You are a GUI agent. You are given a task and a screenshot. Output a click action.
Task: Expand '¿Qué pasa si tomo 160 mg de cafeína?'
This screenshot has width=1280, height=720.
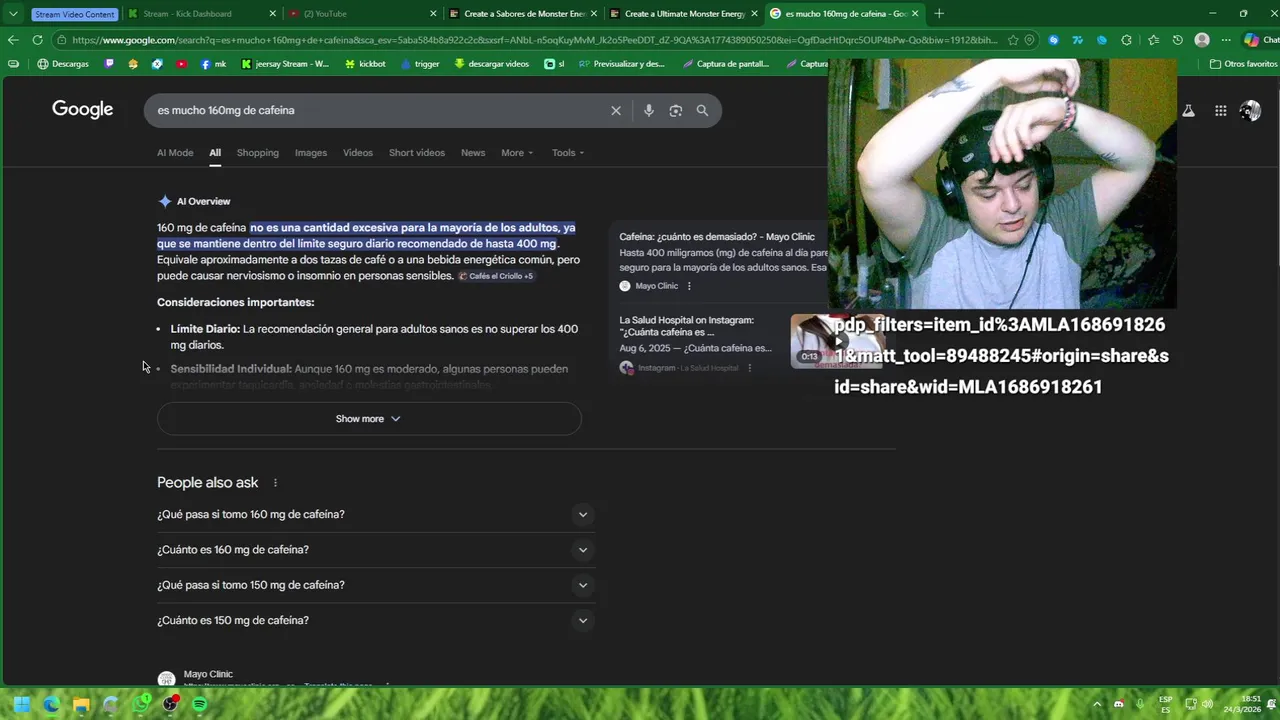[376, 515]
